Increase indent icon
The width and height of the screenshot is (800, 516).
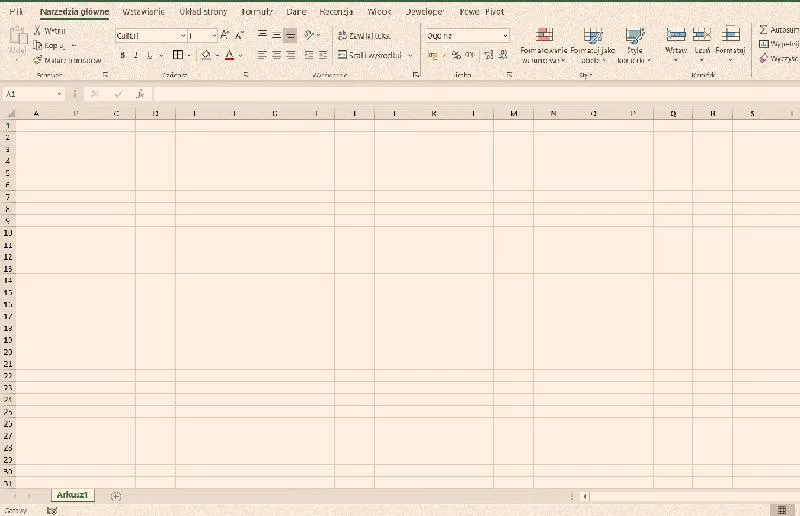click(x=323, y=55)
